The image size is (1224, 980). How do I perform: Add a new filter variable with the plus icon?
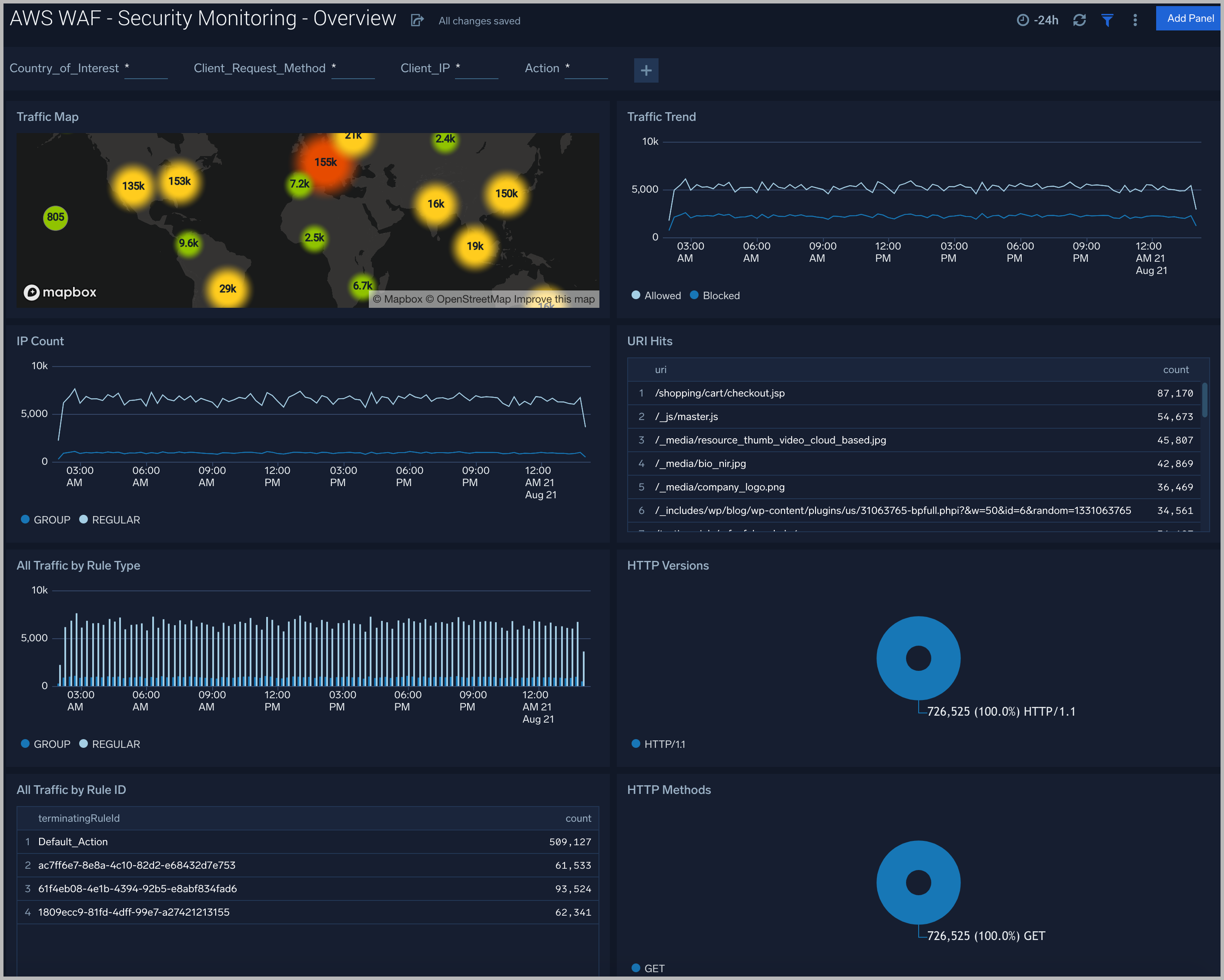click(646, 70)
